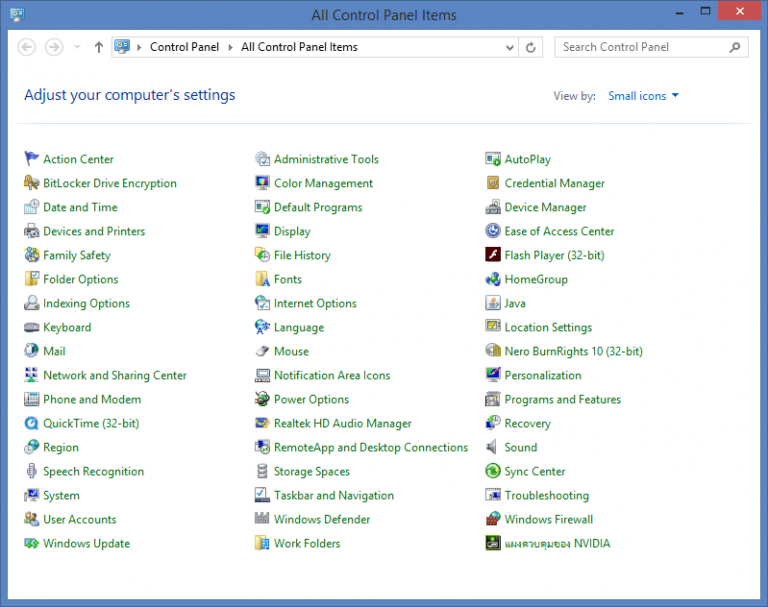Open the Windows Defender icon
This screenshot has width=768, height=607.
coord(262,519)
